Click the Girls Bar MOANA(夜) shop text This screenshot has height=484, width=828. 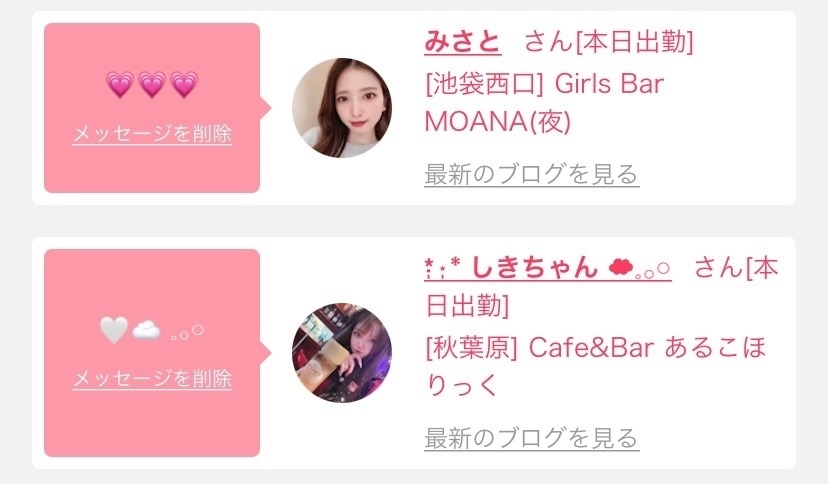[544, 103]
